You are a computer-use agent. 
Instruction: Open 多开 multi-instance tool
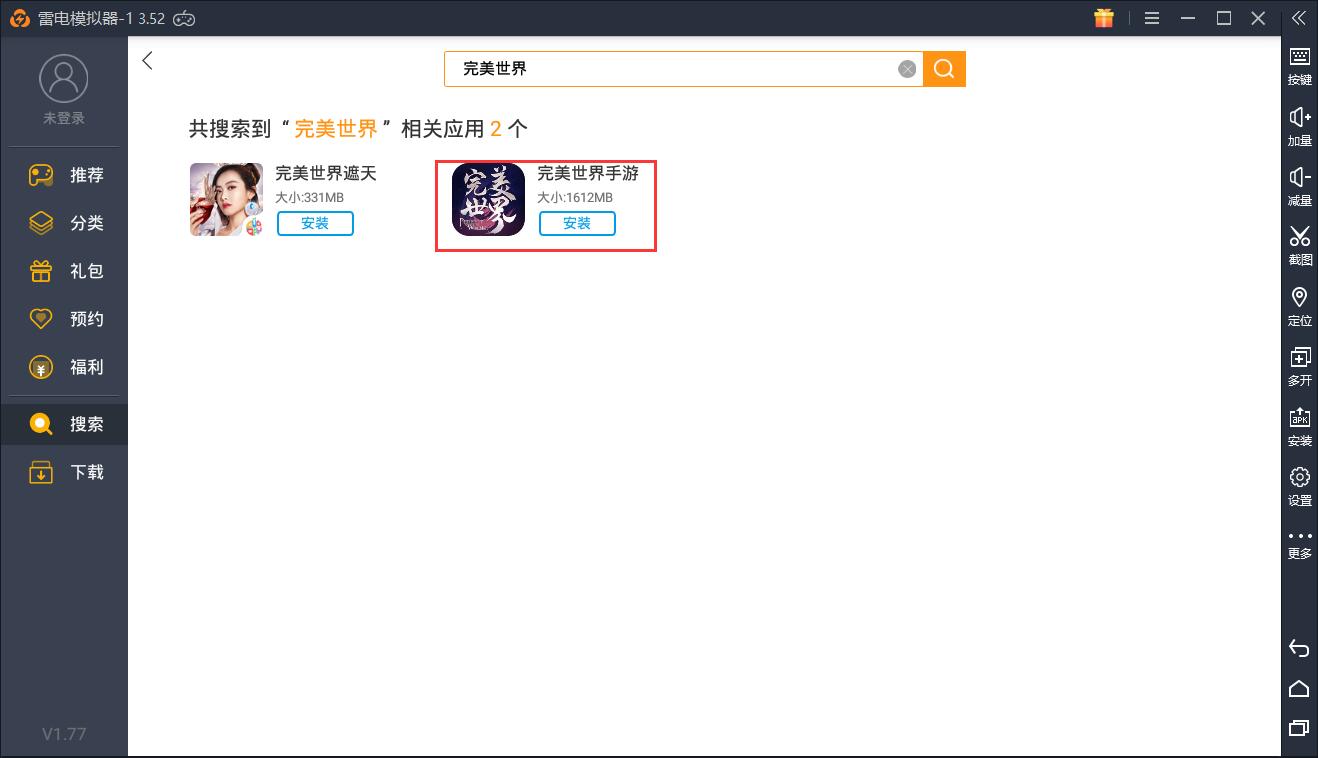1300,366
